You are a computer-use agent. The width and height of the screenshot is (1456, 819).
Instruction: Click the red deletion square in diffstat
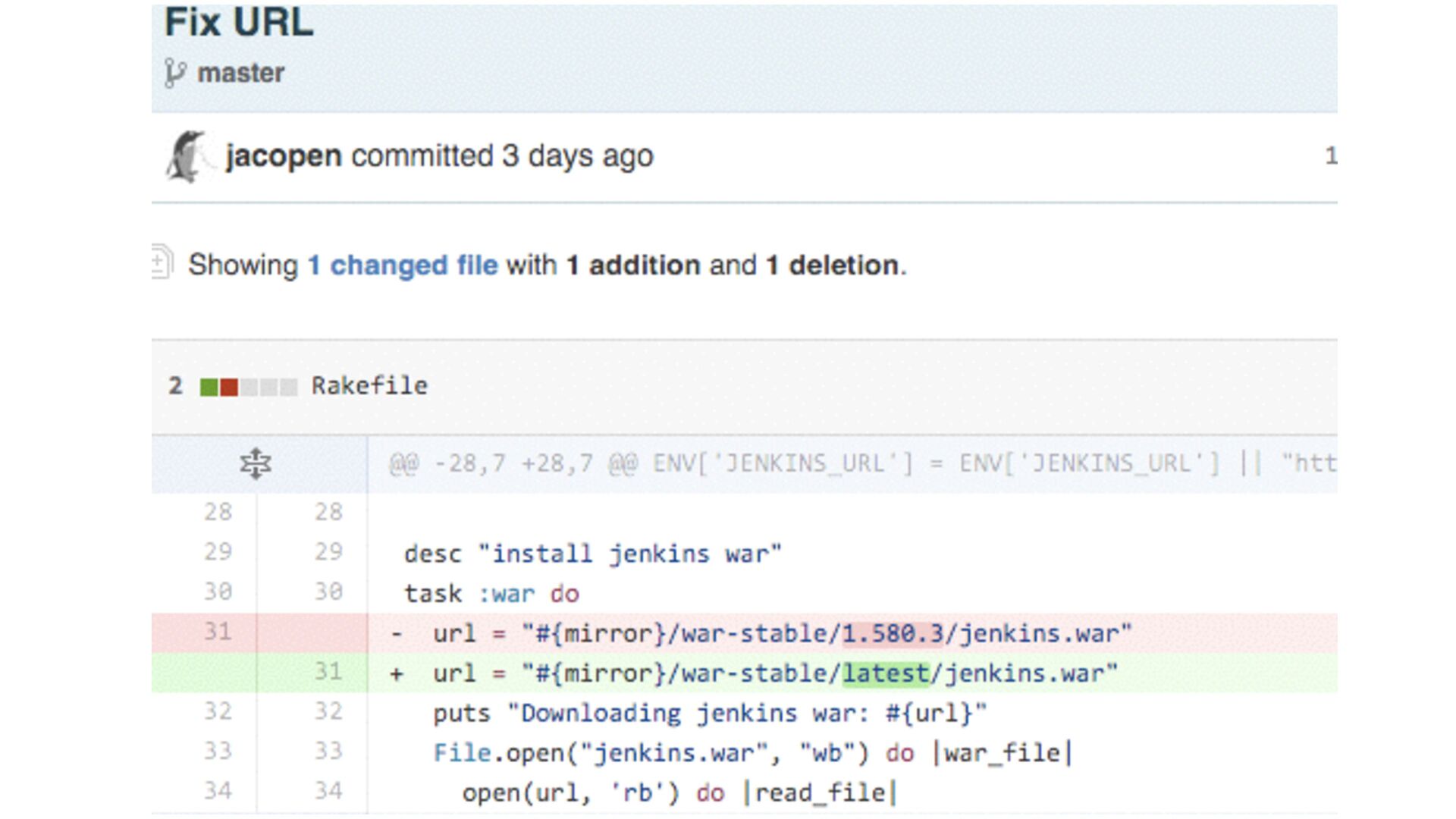pyautogui.click(x=229, y=388)
